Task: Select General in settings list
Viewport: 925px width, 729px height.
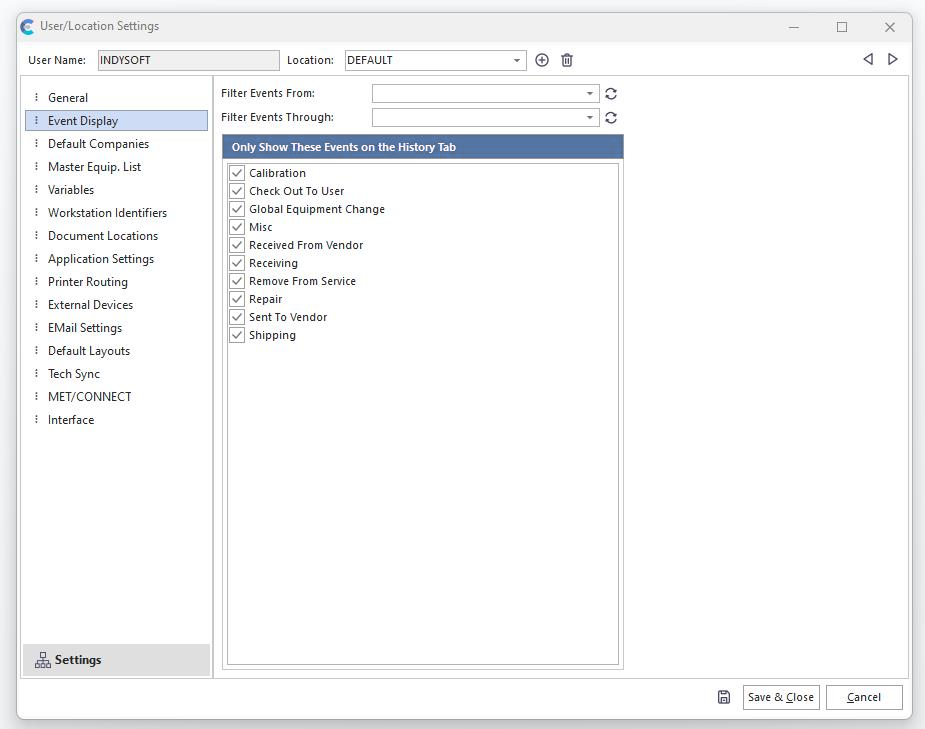Action: (117, 97)
